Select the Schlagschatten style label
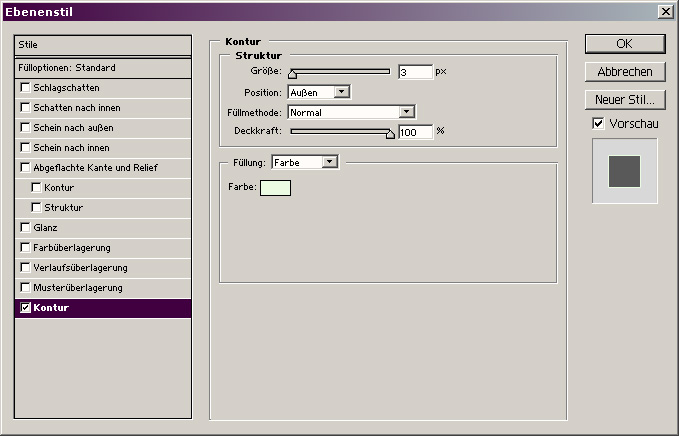679x436 pixels. click(66, 87)
